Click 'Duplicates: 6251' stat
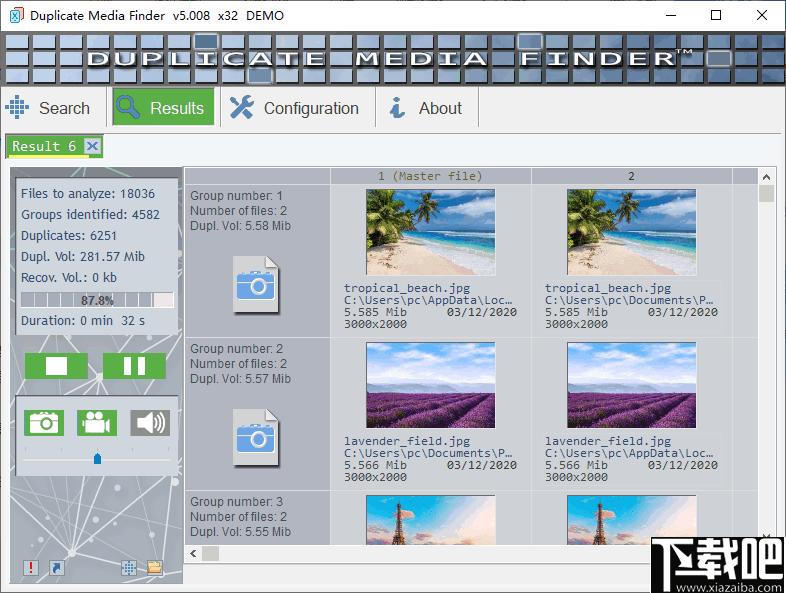 coord(69,236)
